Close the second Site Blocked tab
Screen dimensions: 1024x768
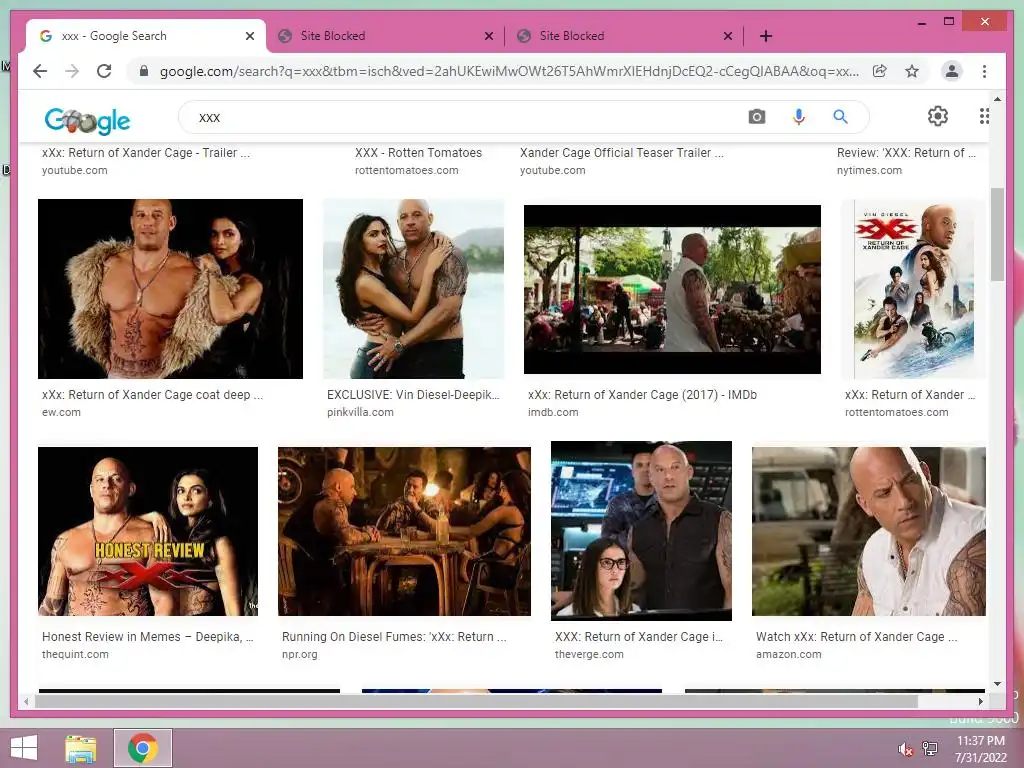click(x=728, y=36)
